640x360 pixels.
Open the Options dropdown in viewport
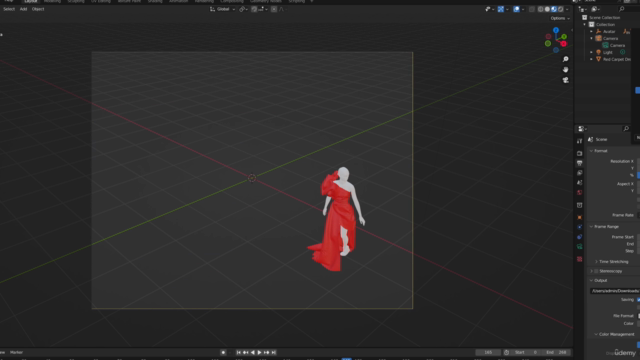pyautogui.click(x=560, y=18)
